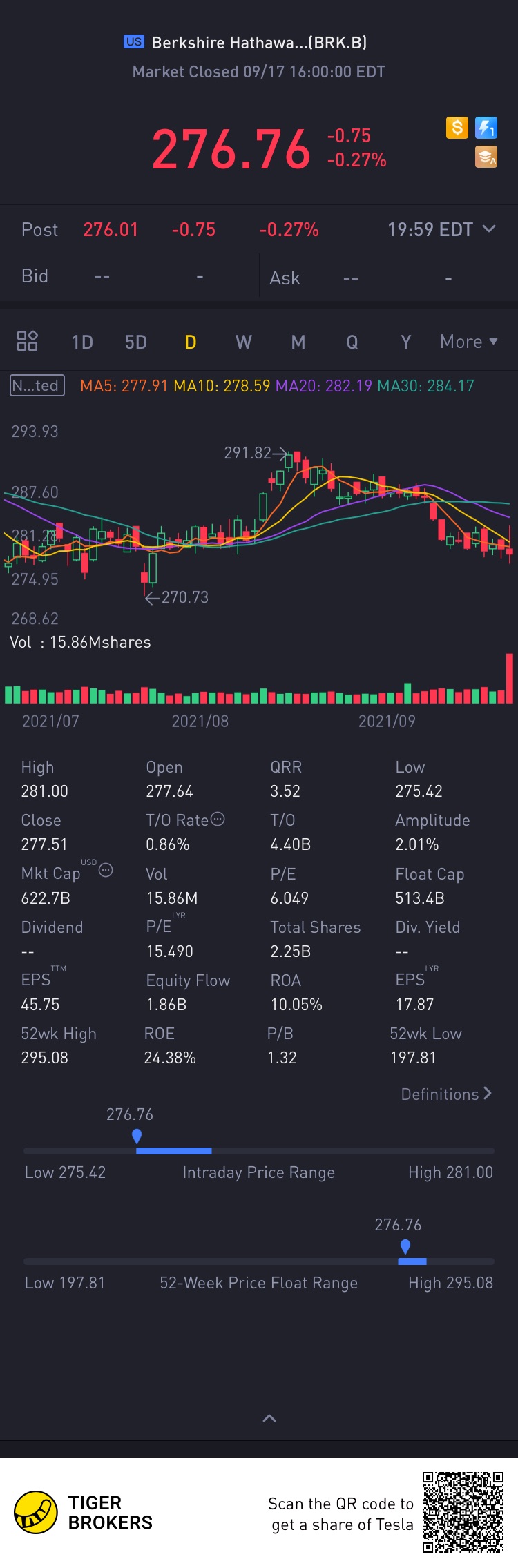Open the chart layout grid icon
Viewport: 518px width, 1568px height.
tap(27, 341)
